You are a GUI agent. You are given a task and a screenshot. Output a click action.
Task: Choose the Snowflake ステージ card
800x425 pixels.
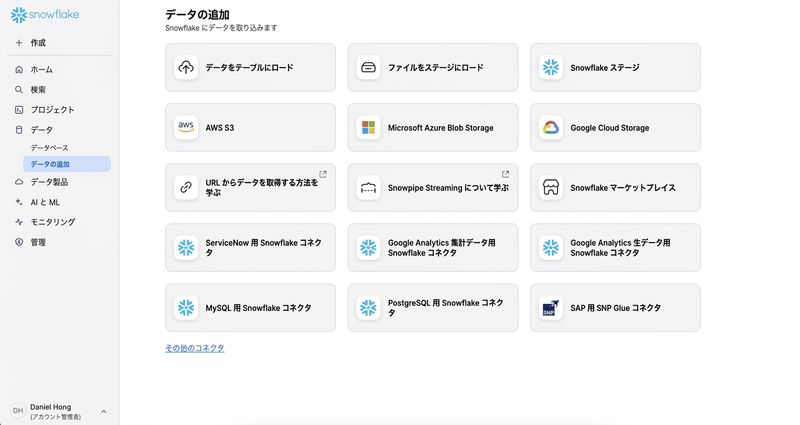pos(615,67)
